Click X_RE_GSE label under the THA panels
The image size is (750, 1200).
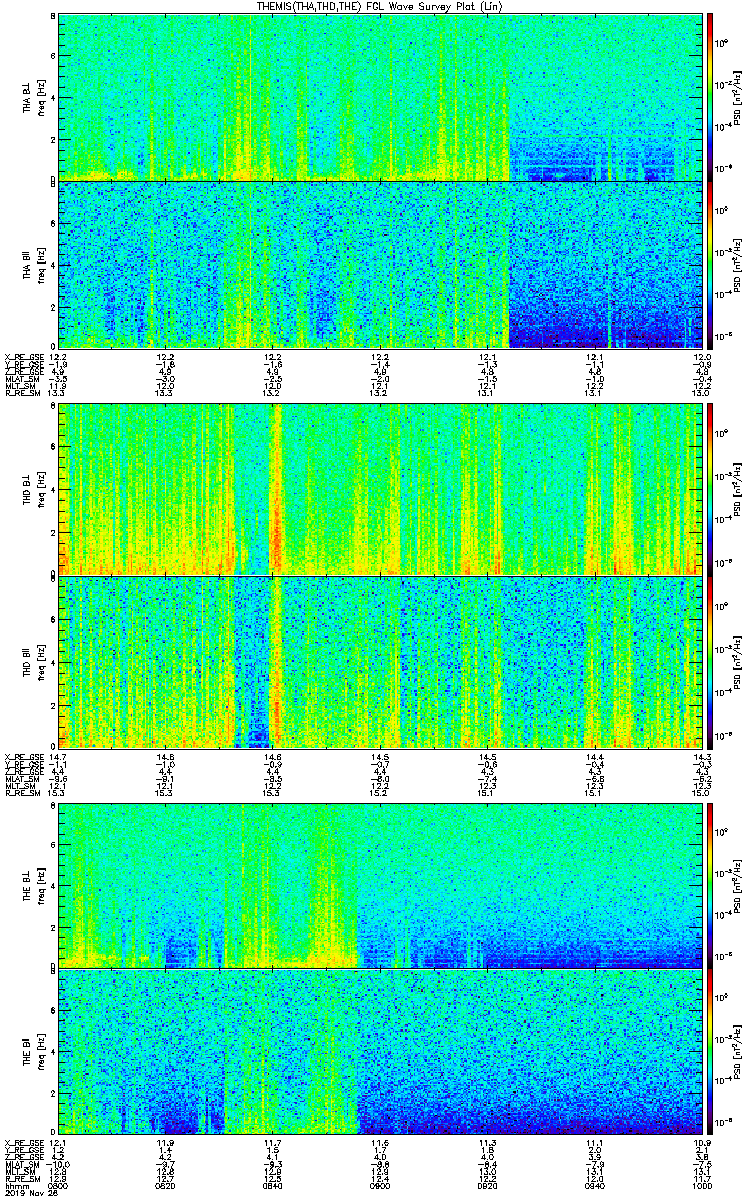coord(22,357)
